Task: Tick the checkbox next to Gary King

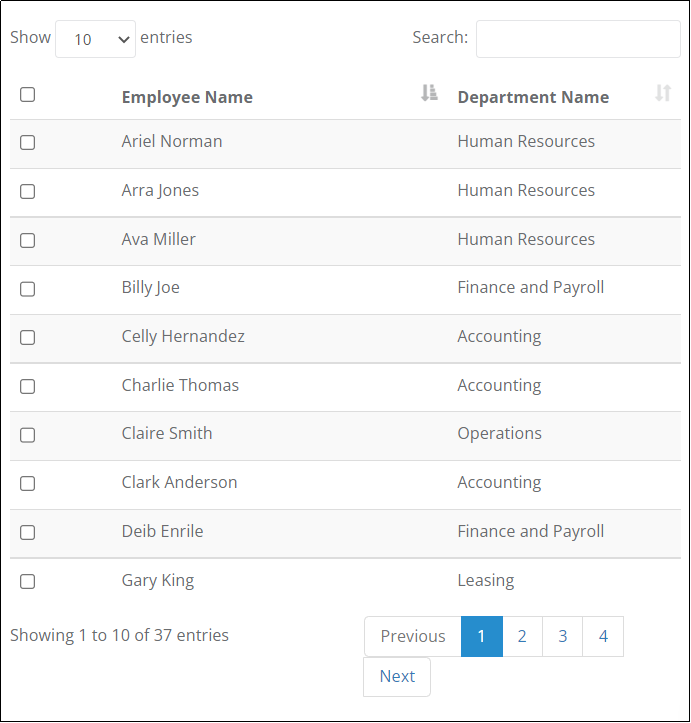Action: tap(28, 581)
